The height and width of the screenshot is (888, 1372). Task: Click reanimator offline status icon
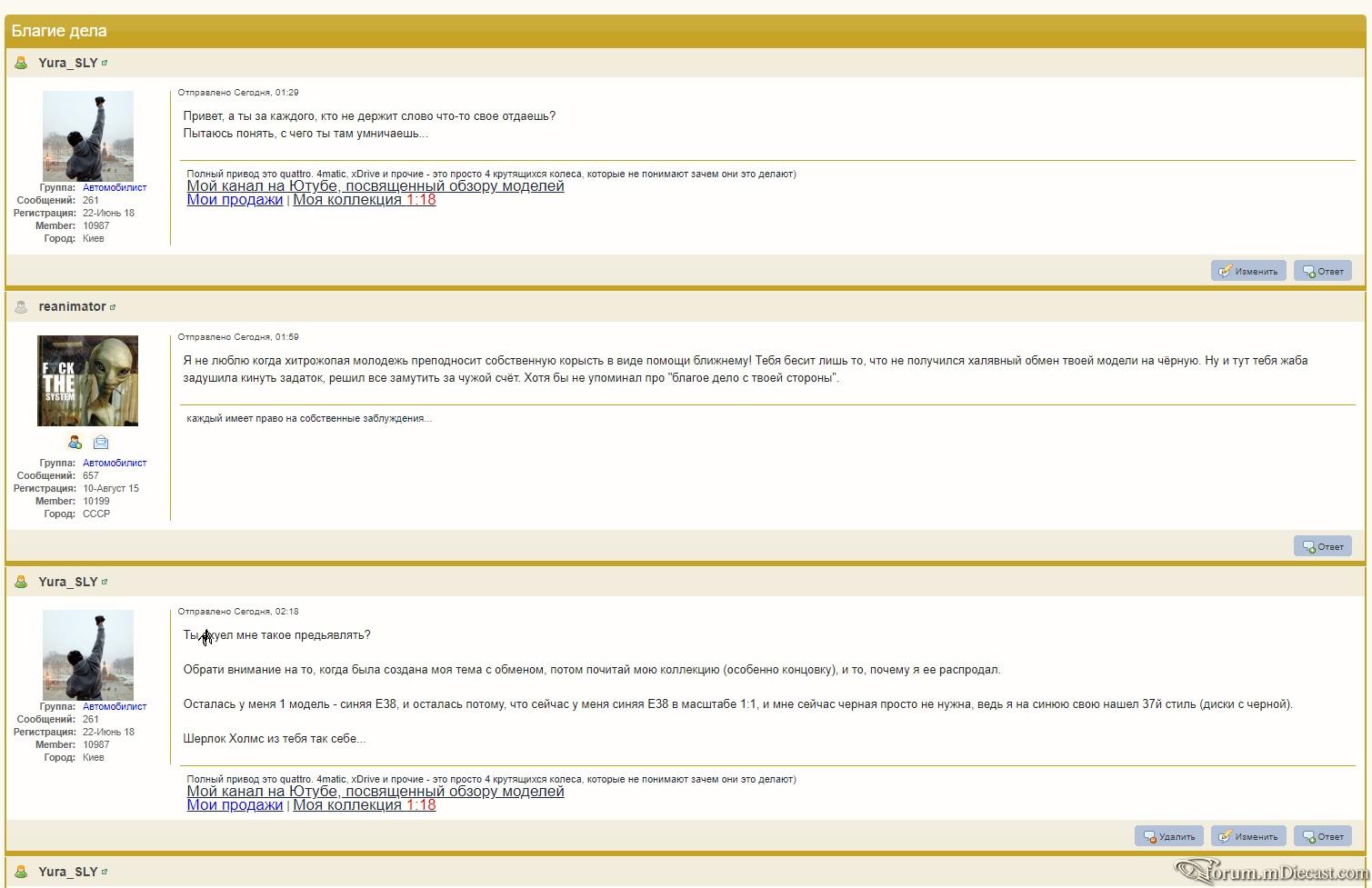(x=21, y=307)
